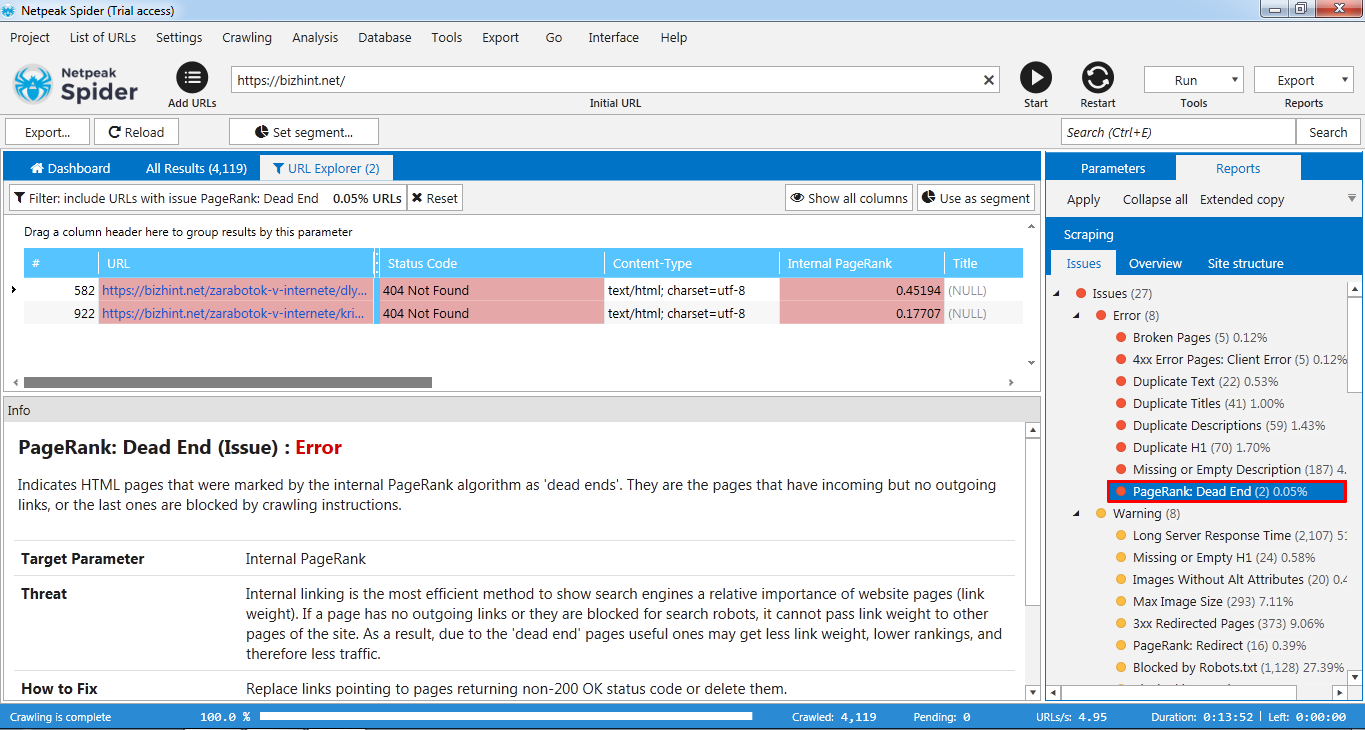Open the Tools menu

click(x=447, y=37)
